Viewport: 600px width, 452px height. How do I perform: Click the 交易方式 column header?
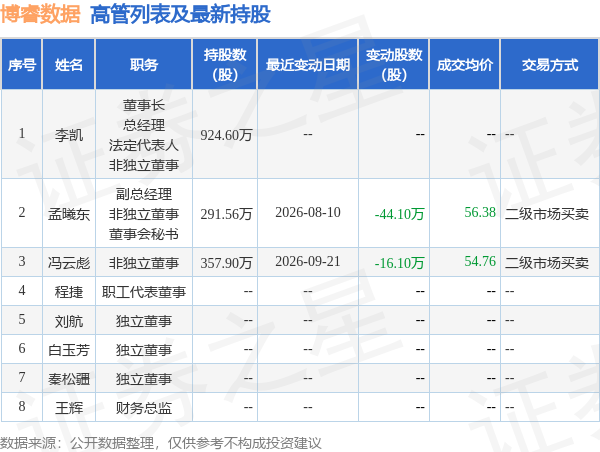tap(550, 64)
